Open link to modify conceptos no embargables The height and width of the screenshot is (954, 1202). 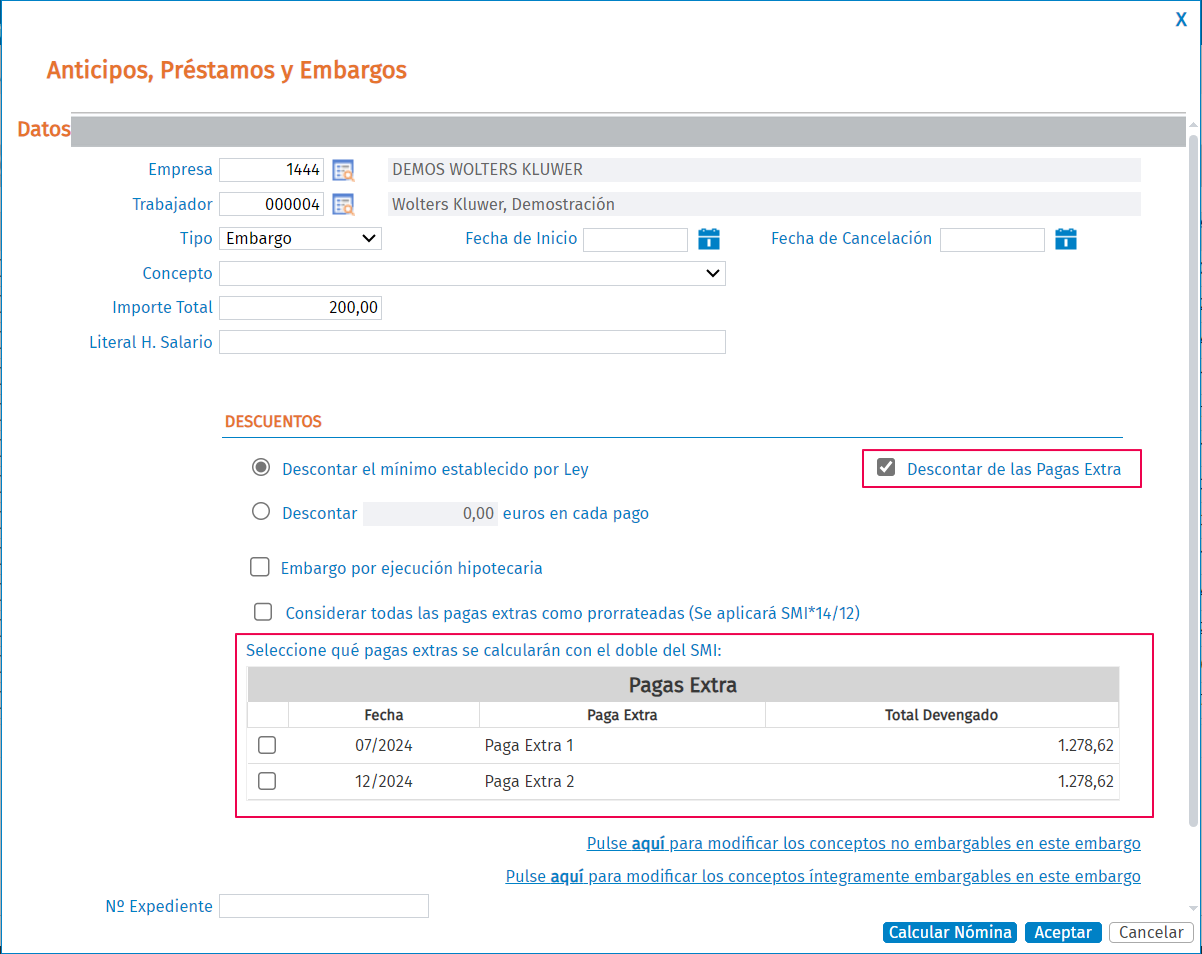tap(863, 843)
